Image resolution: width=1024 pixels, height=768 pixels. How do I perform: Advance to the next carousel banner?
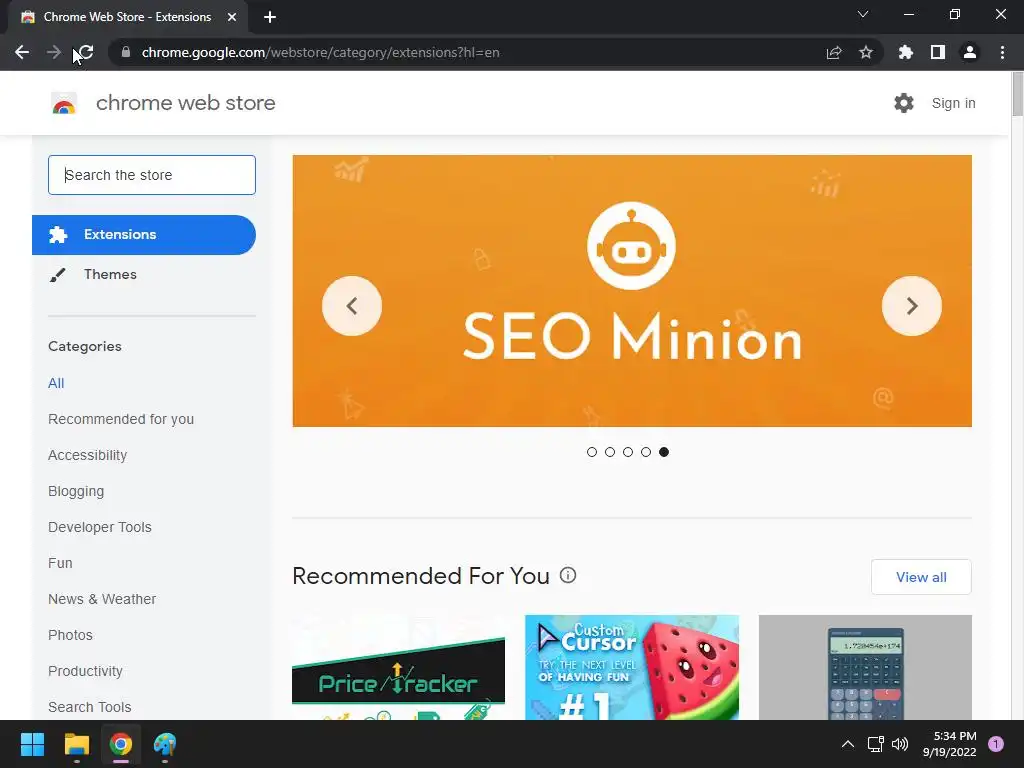(912, 306)
